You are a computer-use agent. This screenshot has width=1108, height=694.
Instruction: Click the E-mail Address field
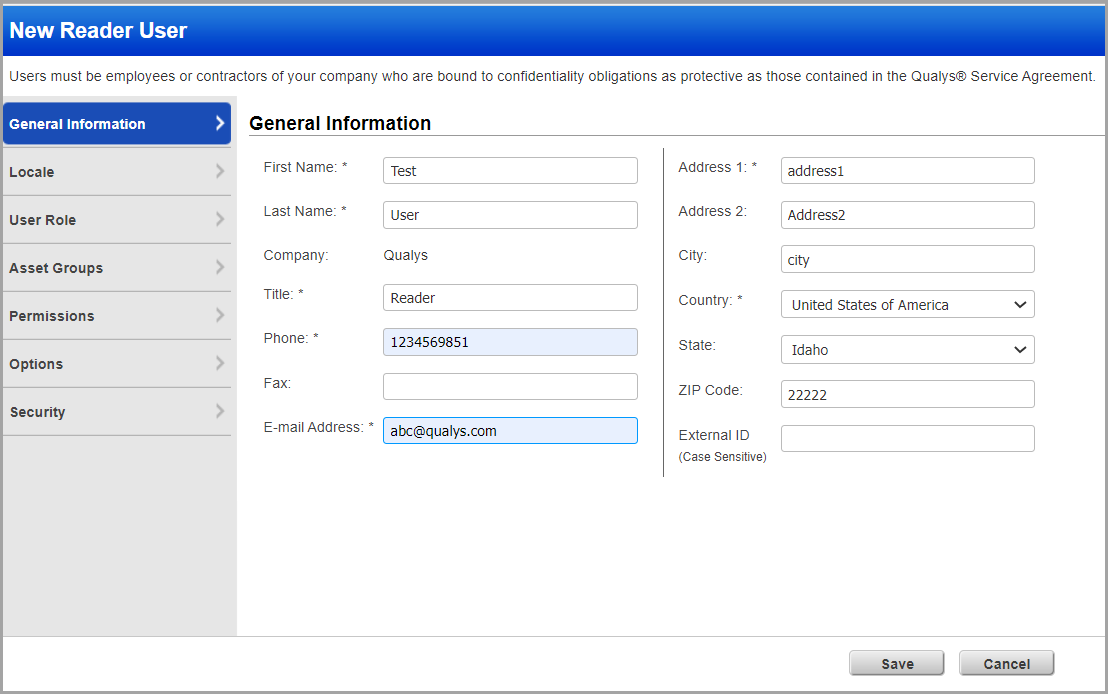[x=510, y=430]
